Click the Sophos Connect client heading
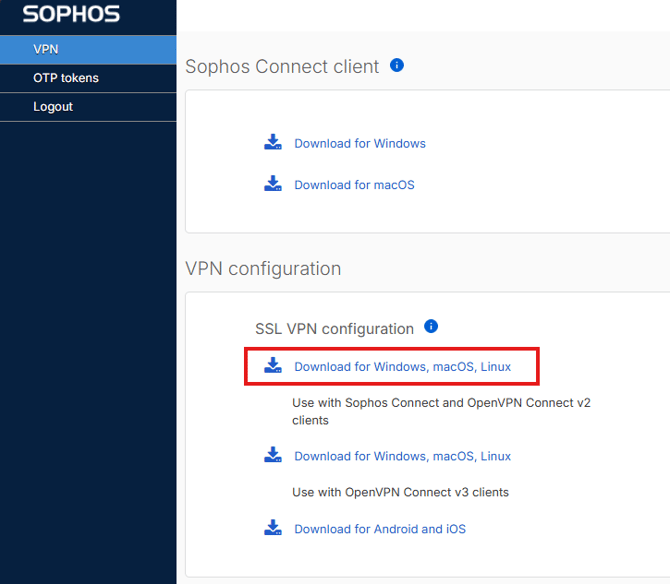Screen dimensions: 670x584 (x=282, y=67)
